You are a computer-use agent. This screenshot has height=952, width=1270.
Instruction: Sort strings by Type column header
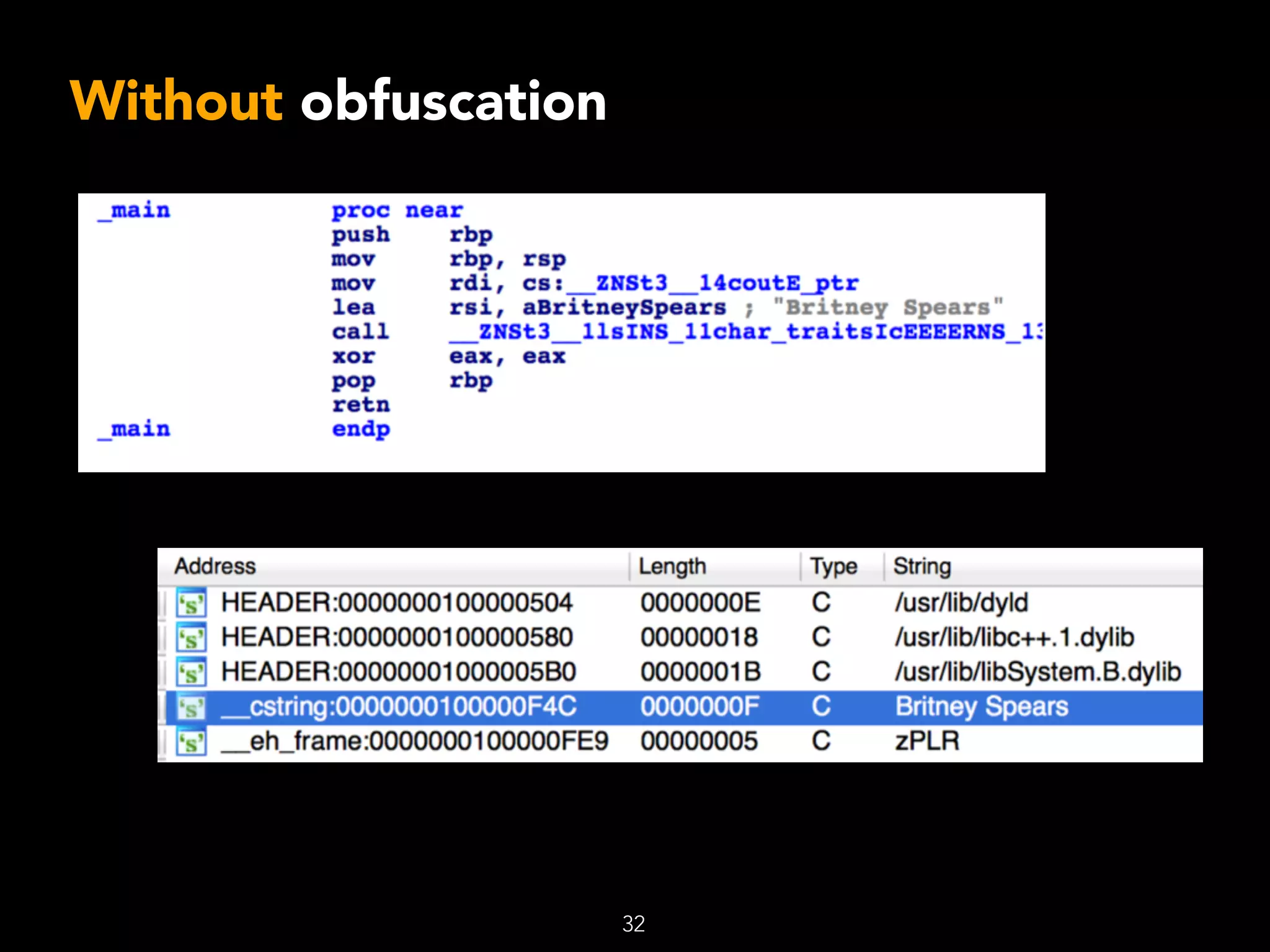(842, 566)
